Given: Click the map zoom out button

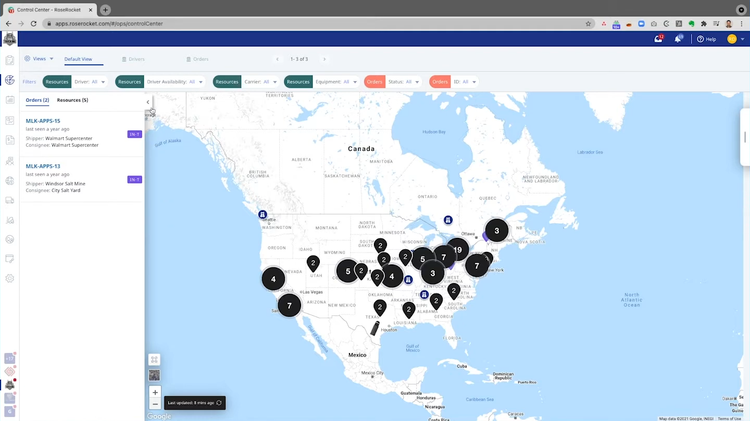Looking at the screenshot, I should coord(155,405).
